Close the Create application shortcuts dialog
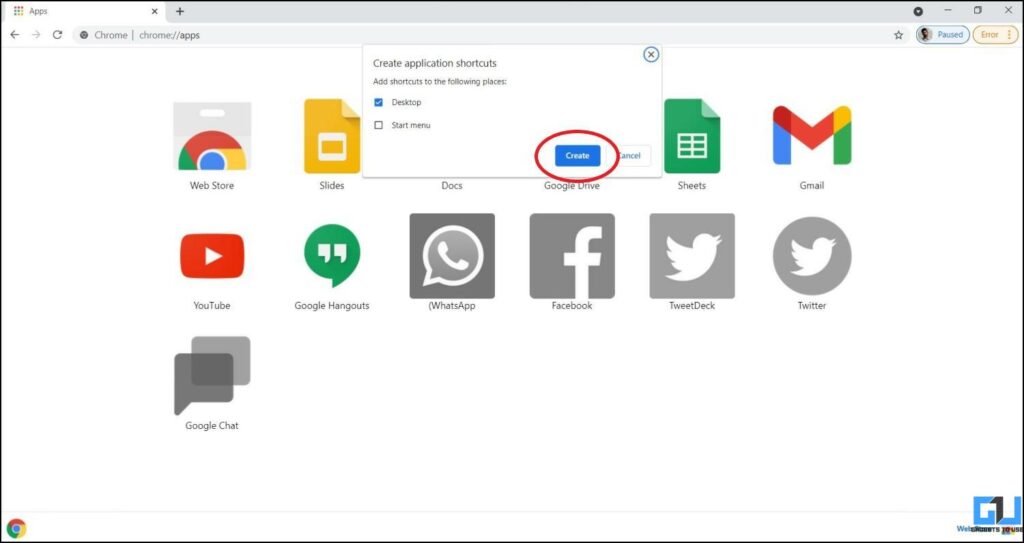This screenshot has width=1024, height=543. click(651, 54)
